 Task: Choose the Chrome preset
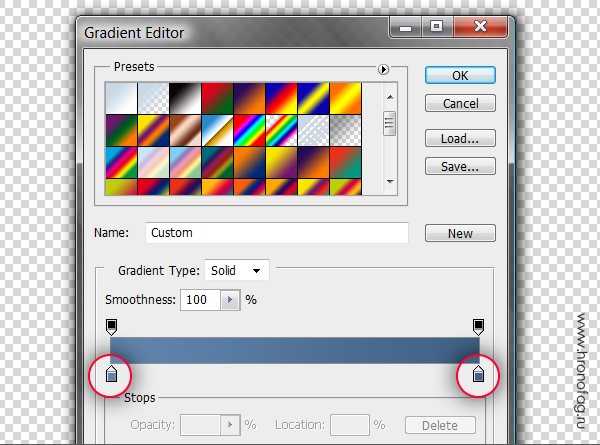[217, 130]
